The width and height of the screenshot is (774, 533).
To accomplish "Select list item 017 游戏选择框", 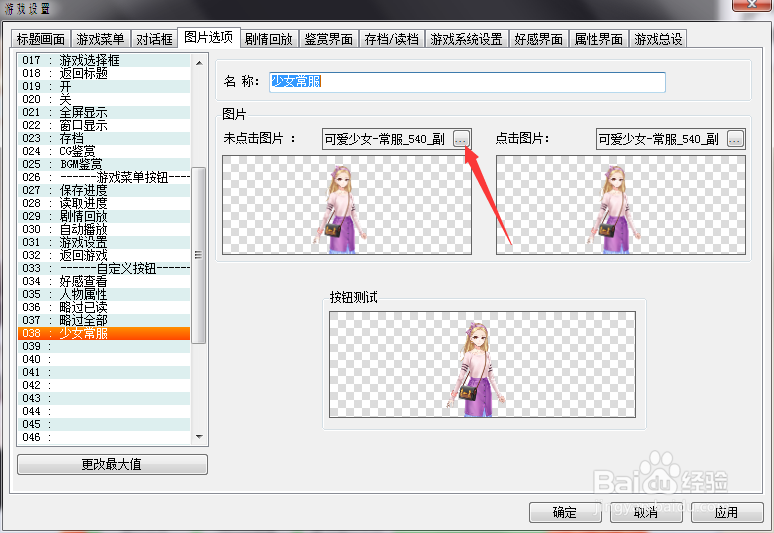I will click(104, 60).
